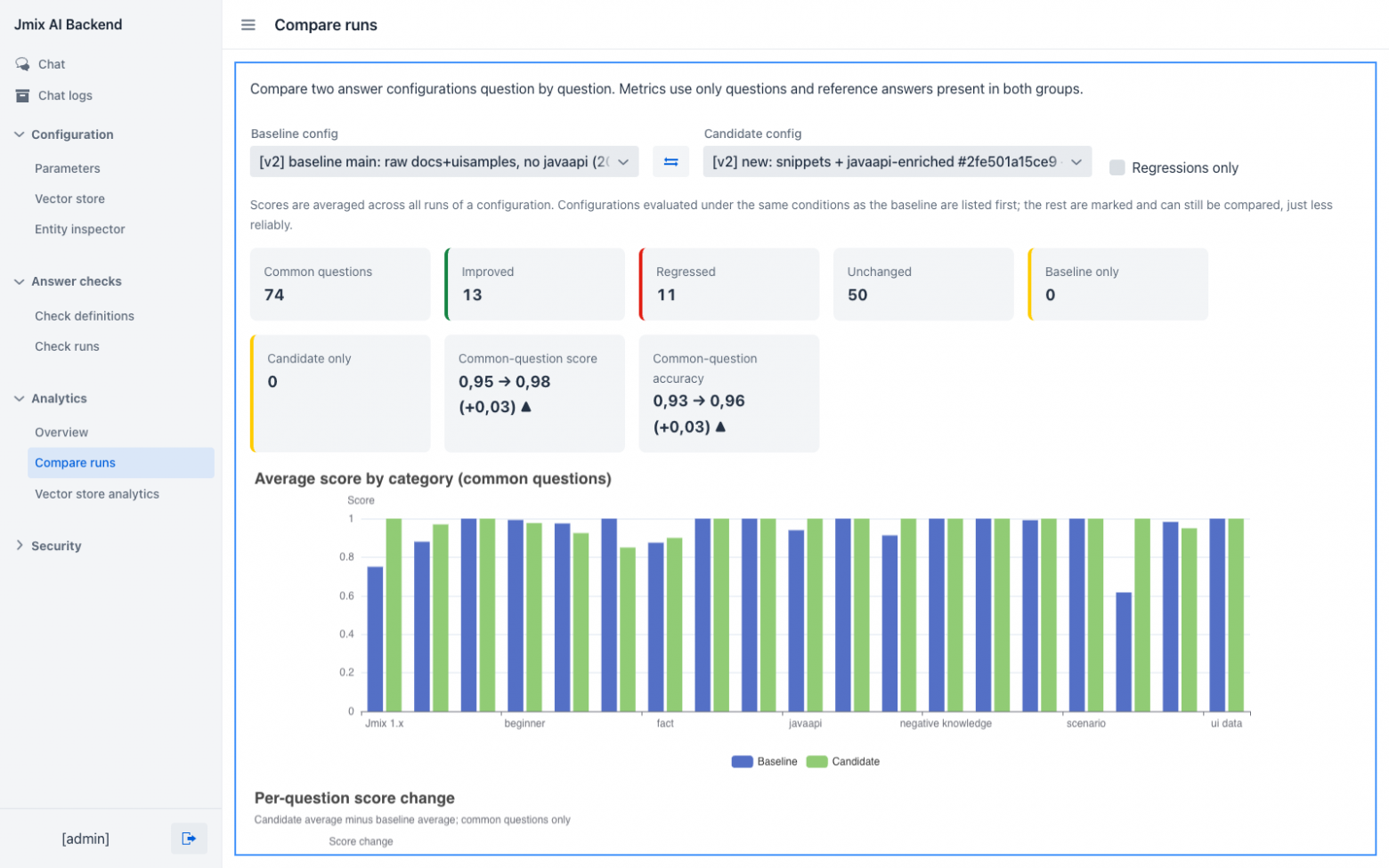The height and width of the screenshot is (868, 1389).
Task: Open the Candidate config dropdown
Action: 898,162
